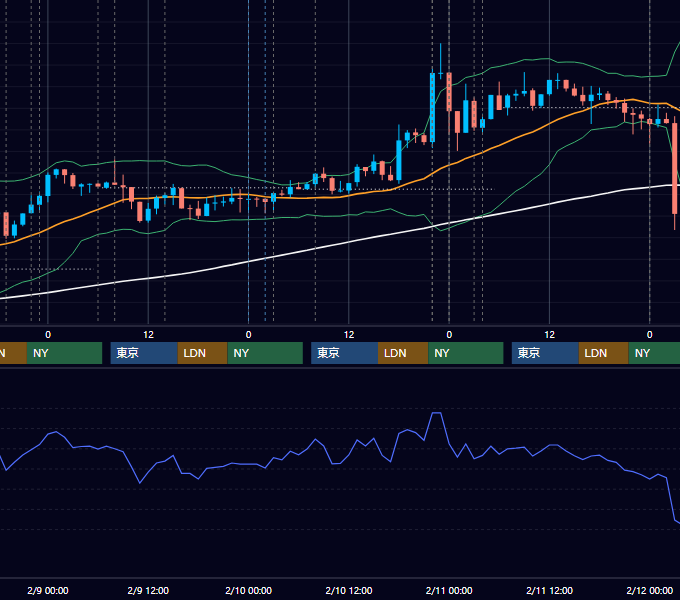Select the NY session block spanning 2/10 00:00
Screen dimensions: 680x600
coord(265,353)
